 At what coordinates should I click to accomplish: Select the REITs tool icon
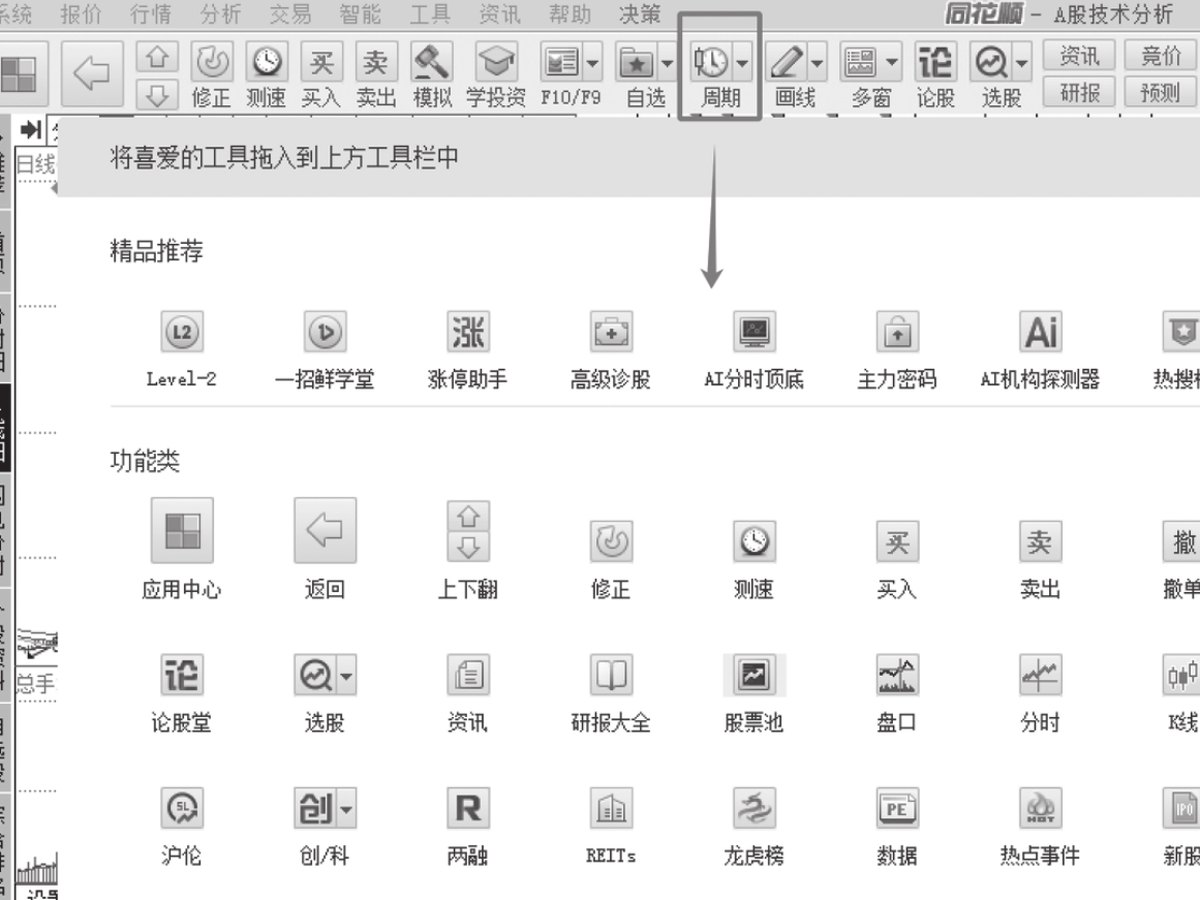pos(610,808)
